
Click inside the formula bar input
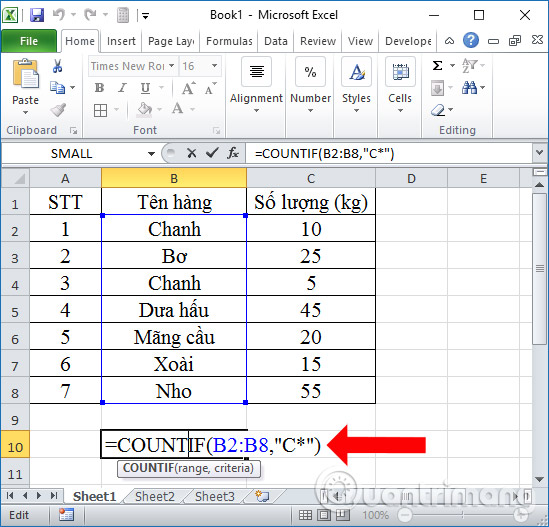389,153
